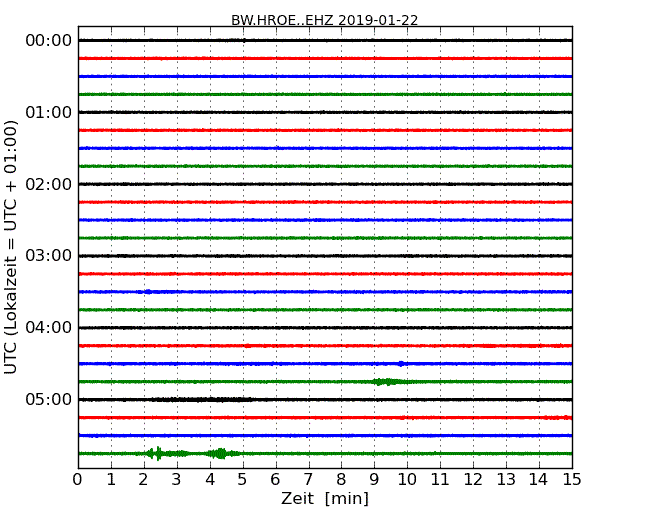Click x-axis tick label 15

pos(572,480)
